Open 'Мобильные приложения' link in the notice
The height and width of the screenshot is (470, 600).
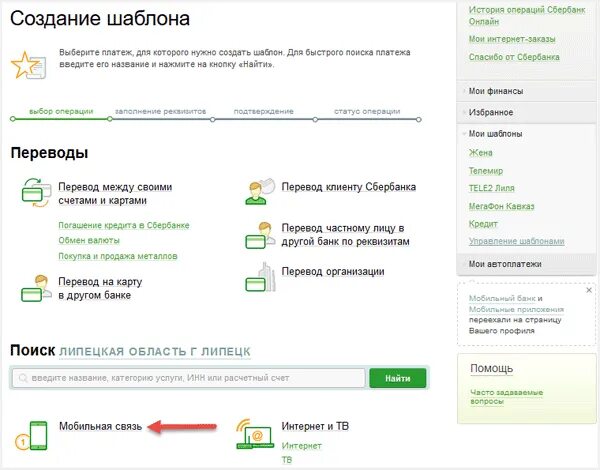pos(516,309)
